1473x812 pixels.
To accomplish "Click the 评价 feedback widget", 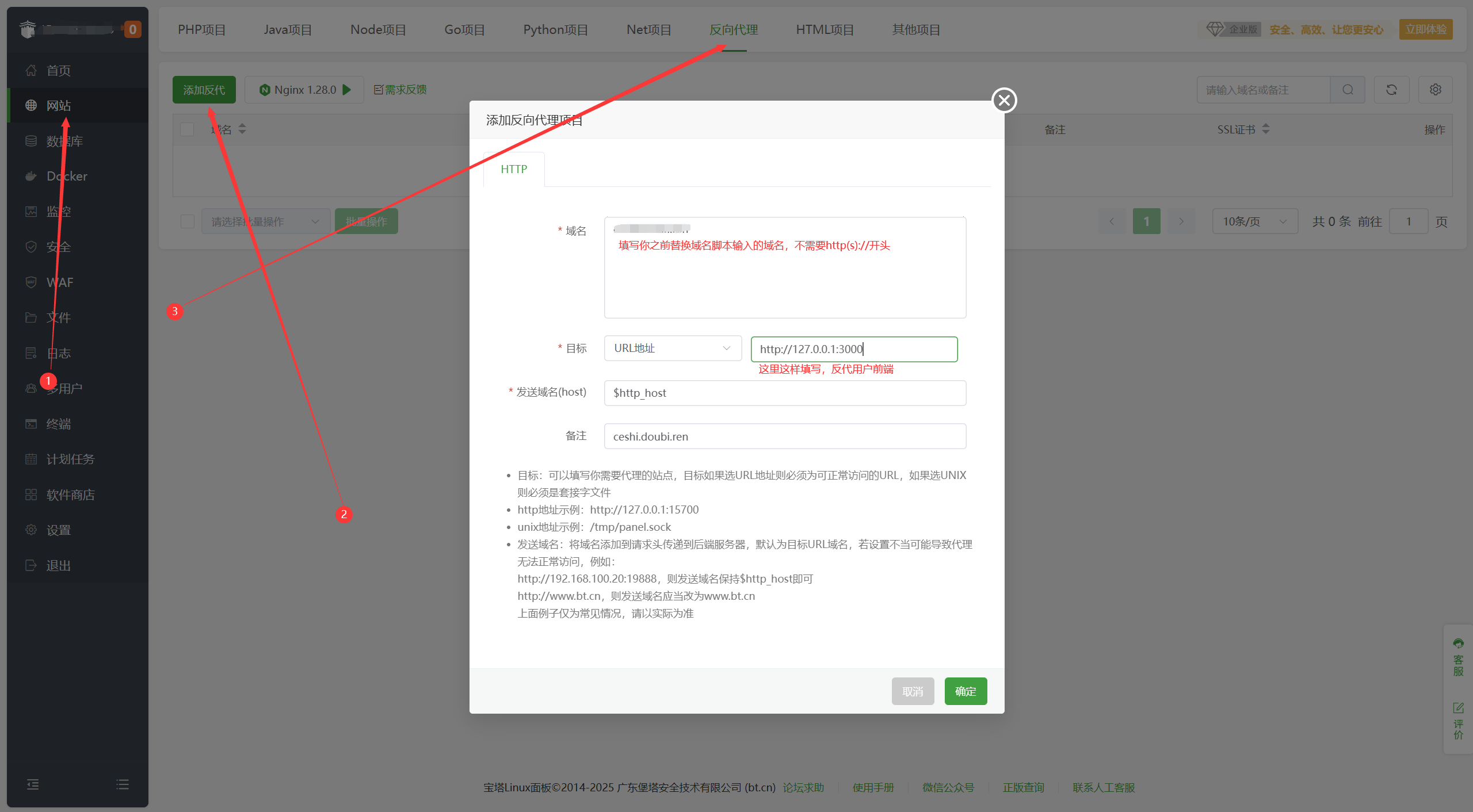I will [x=1458, y=721].
